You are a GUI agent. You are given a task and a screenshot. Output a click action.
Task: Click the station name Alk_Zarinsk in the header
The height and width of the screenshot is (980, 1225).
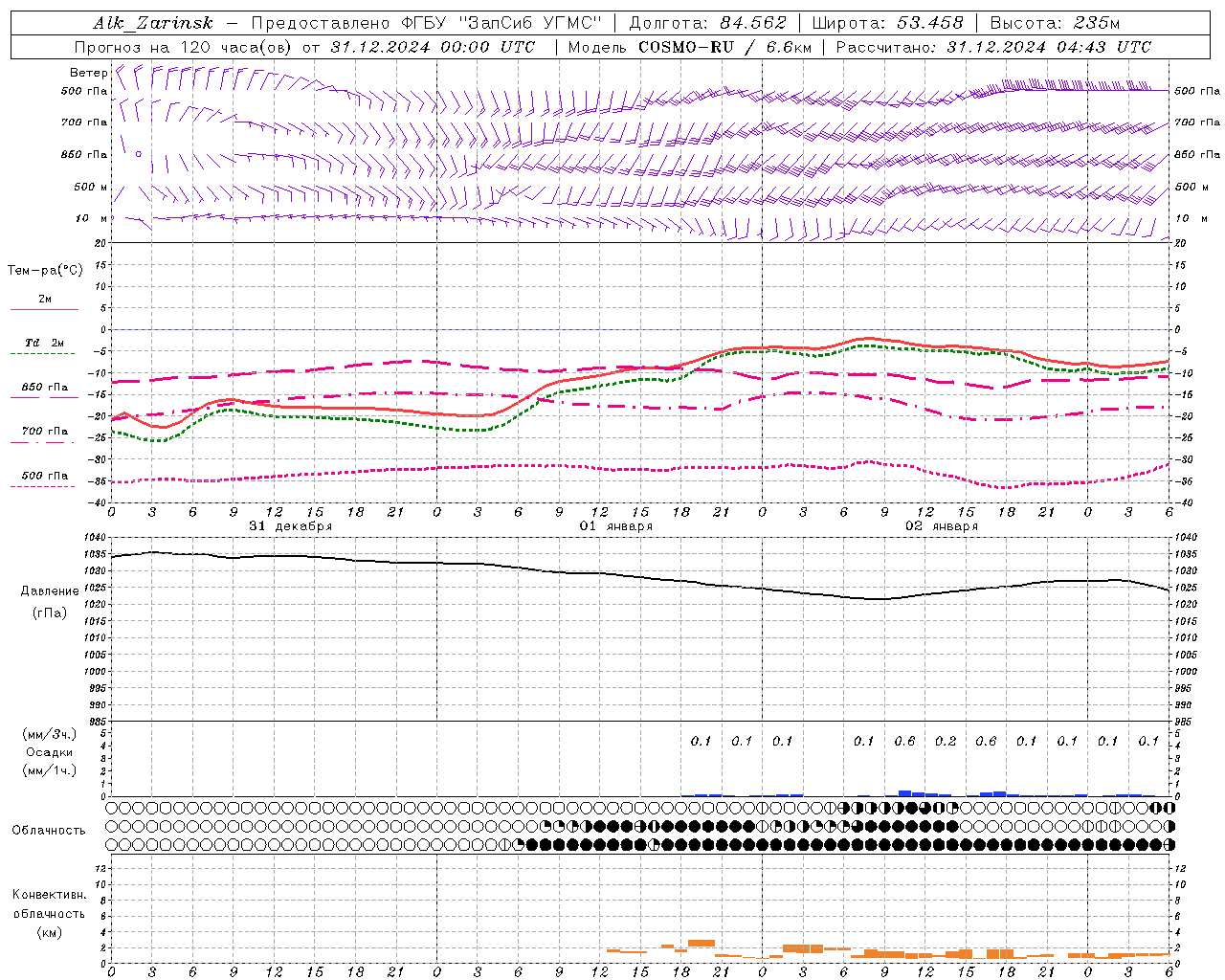coord(153,23)
